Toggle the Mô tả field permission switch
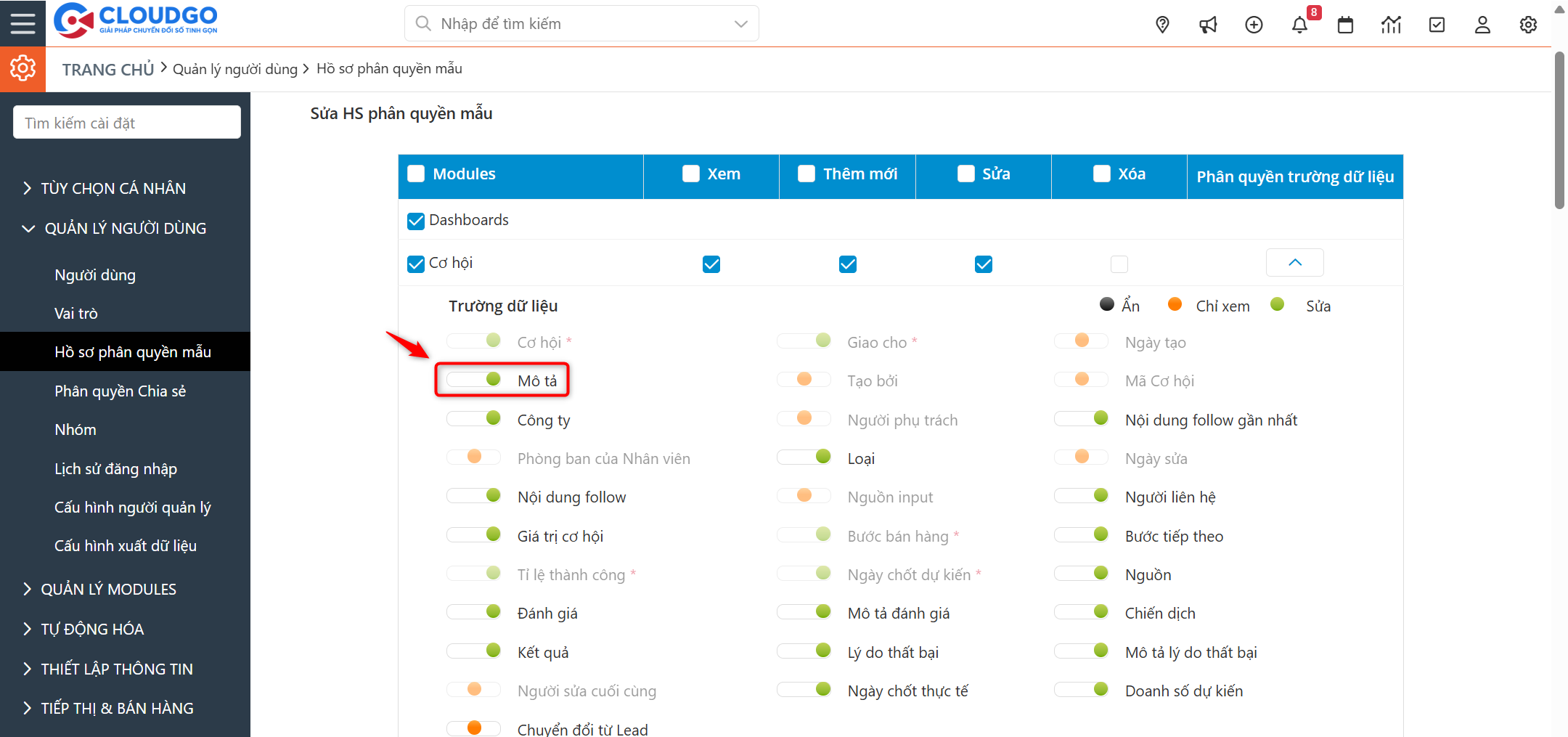This screenshot has width=1568, height=737. tap(474, 380)
